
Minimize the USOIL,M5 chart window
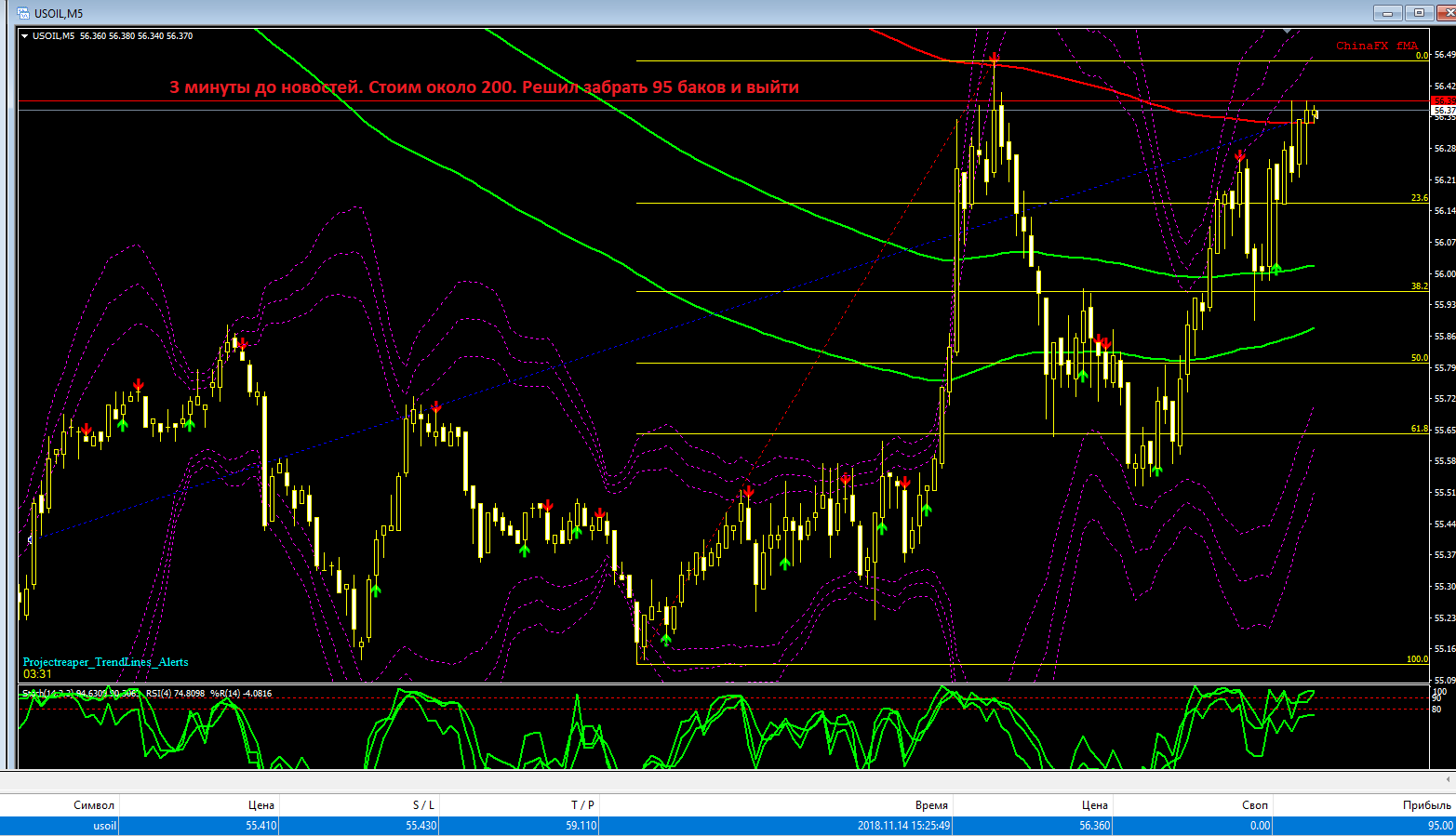point(1389,13)
